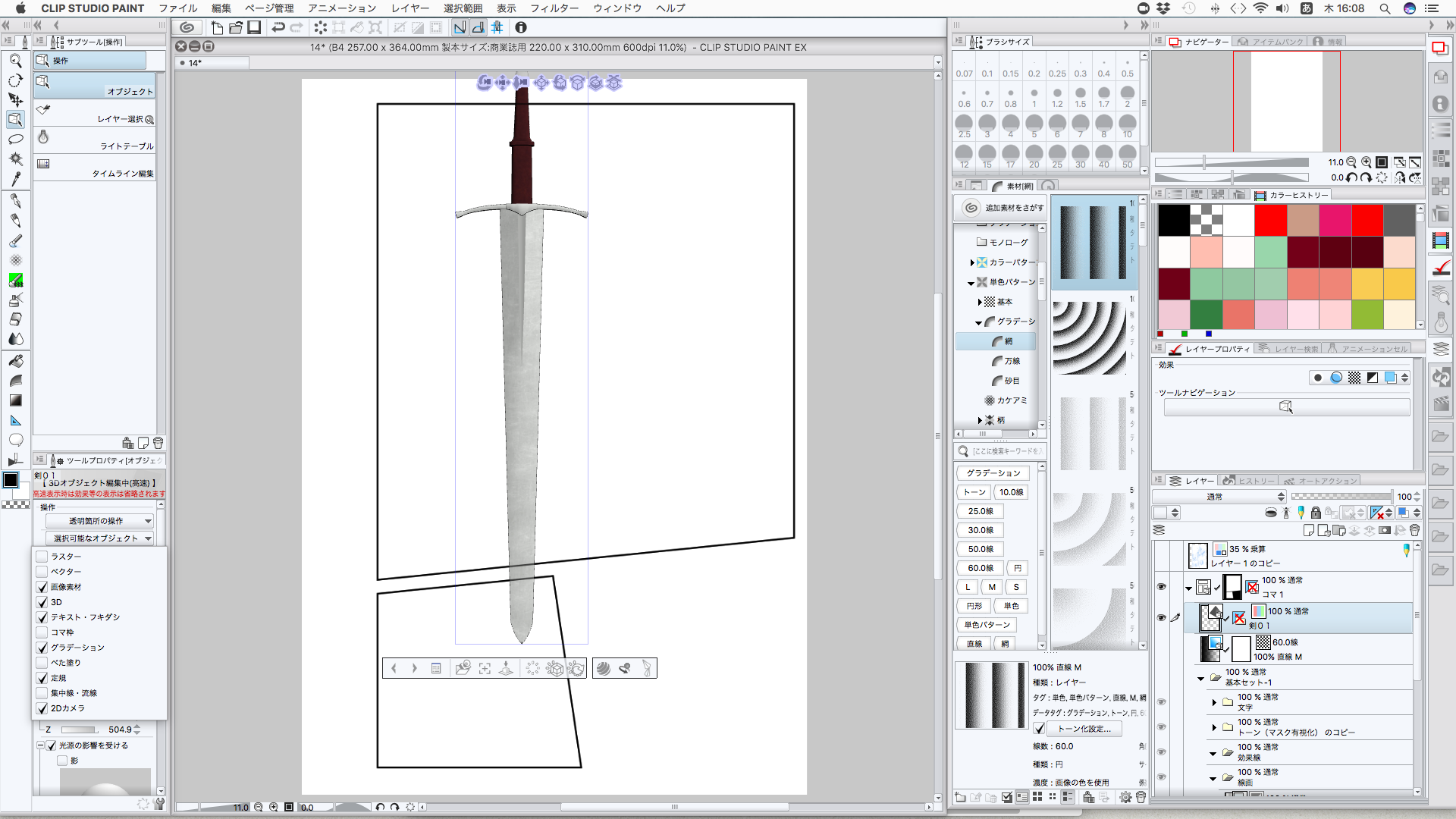Toggle visibility of the Koma 1 folder layer
Image resolution: width=1456 pixels, height=819 pixels.
tap(1161, 586)
